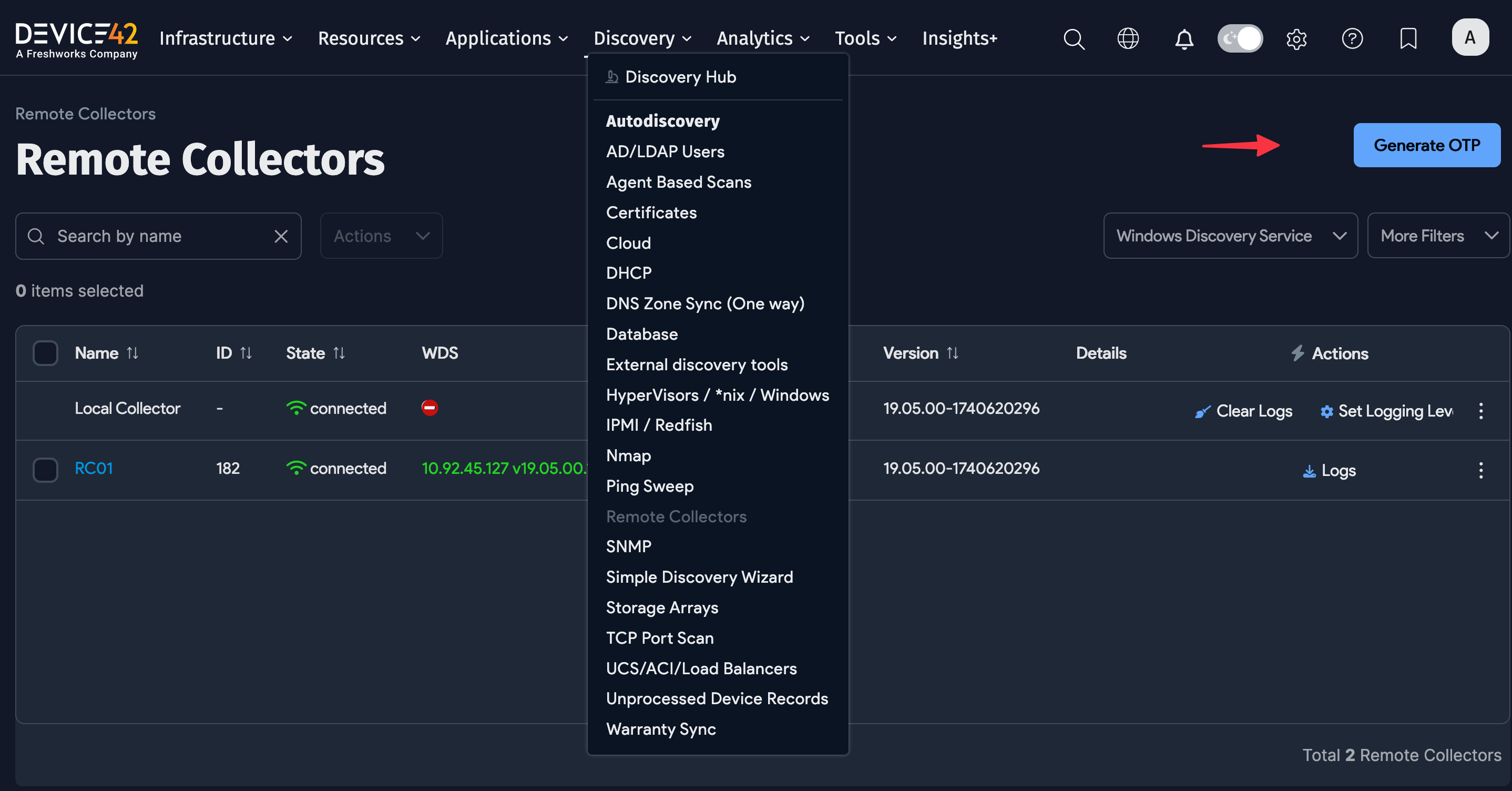Select SNMP from the Discovery menu
The image size is (1512, 791).
pyautogui.click(x=629, y=546)
